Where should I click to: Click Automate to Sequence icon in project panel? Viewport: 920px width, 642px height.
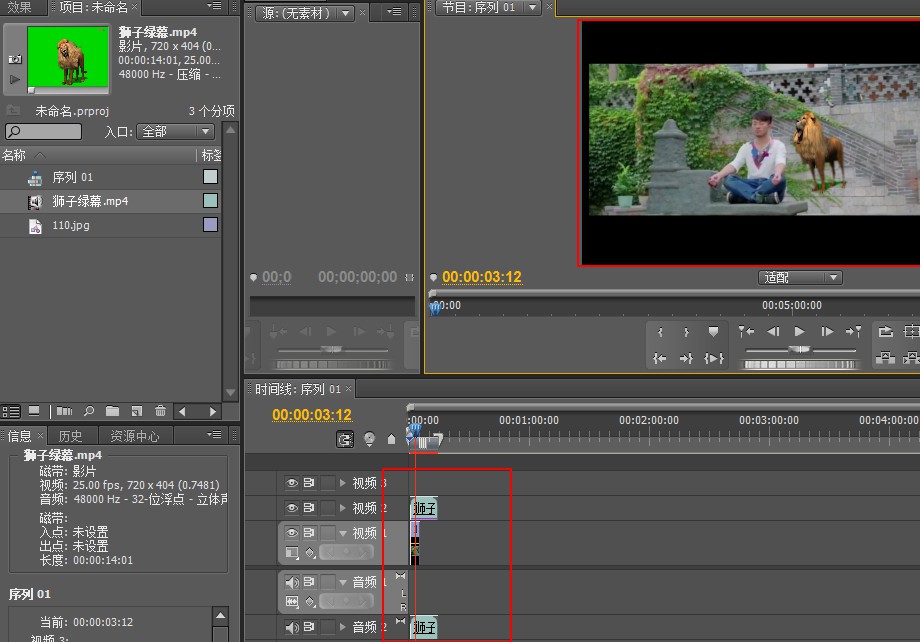[64, 411]
